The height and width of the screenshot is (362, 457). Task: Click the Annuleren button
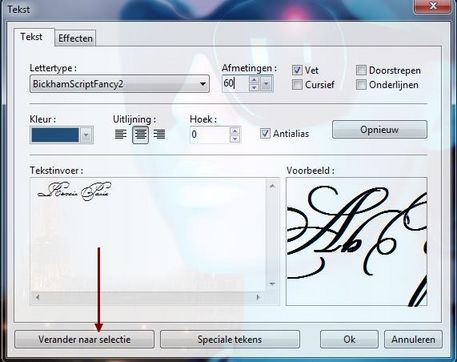(x=413, y=339)
